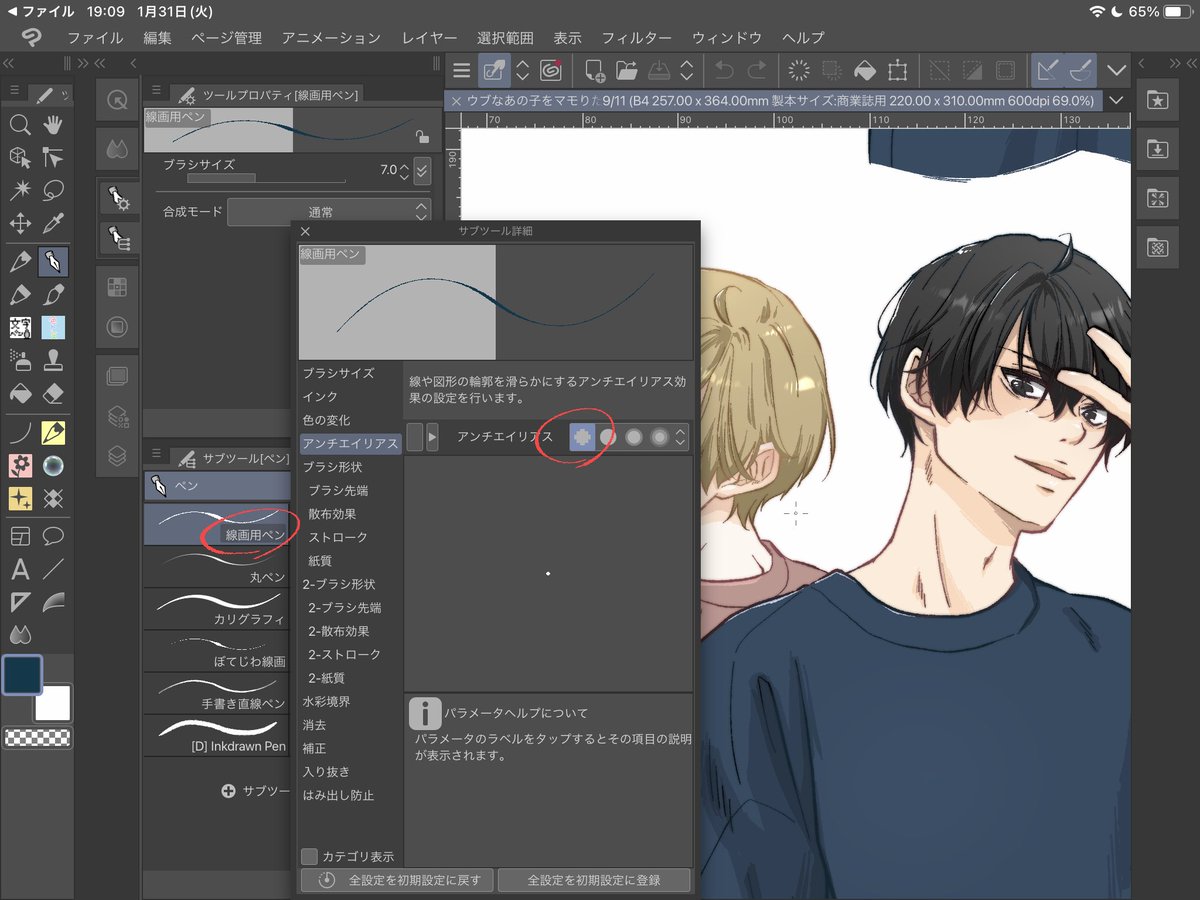Select the 補正 category in sub tool detail
Image resolution: width=1200 pixels, height=900 pixels.
(314, 748)
